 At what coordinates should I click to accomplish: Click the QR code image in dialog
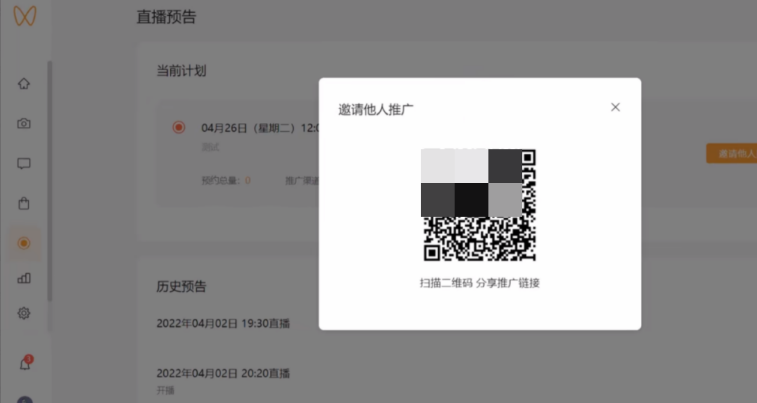click(x=478, y=205)
